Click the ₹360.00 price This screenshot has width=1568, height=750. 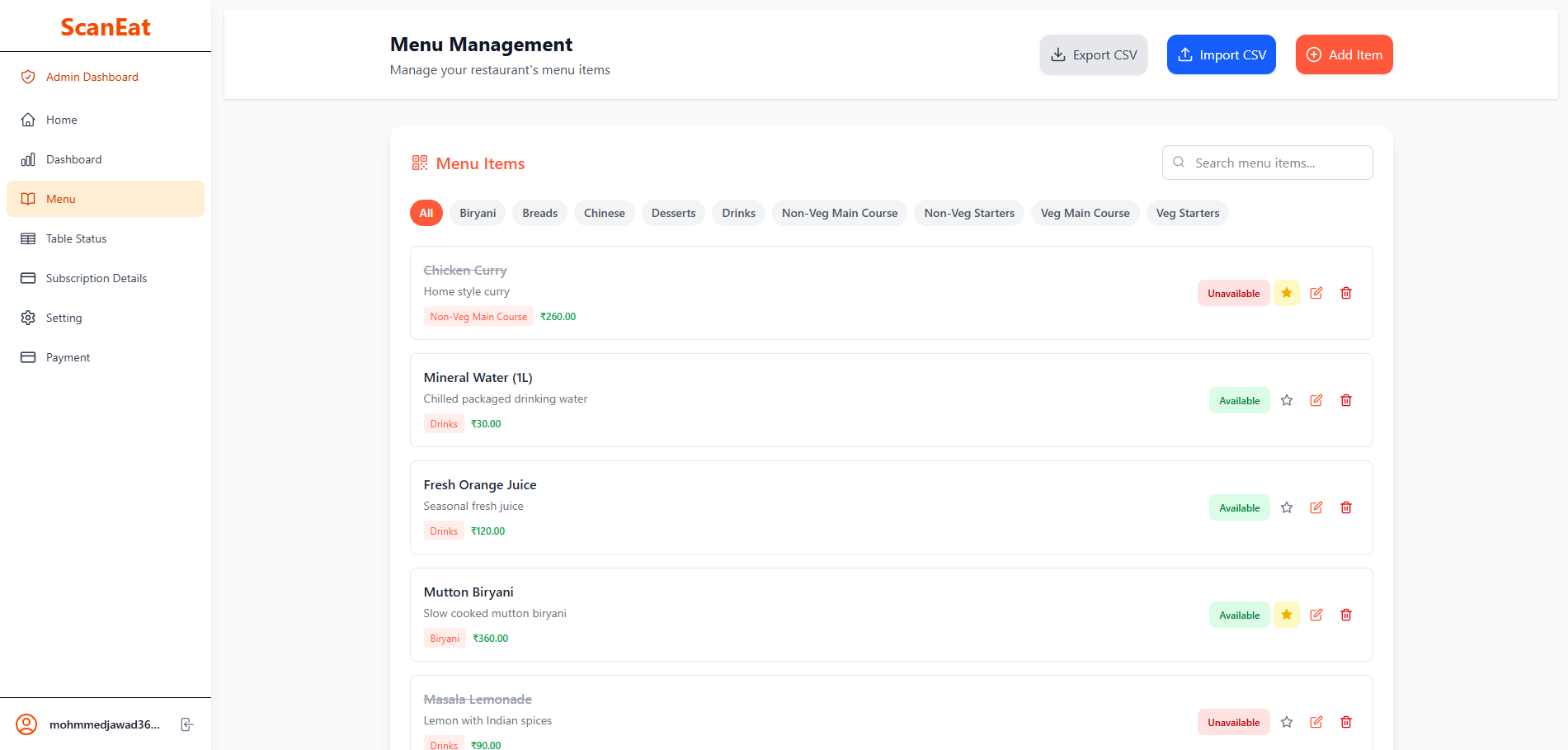(x=491, y=639)
